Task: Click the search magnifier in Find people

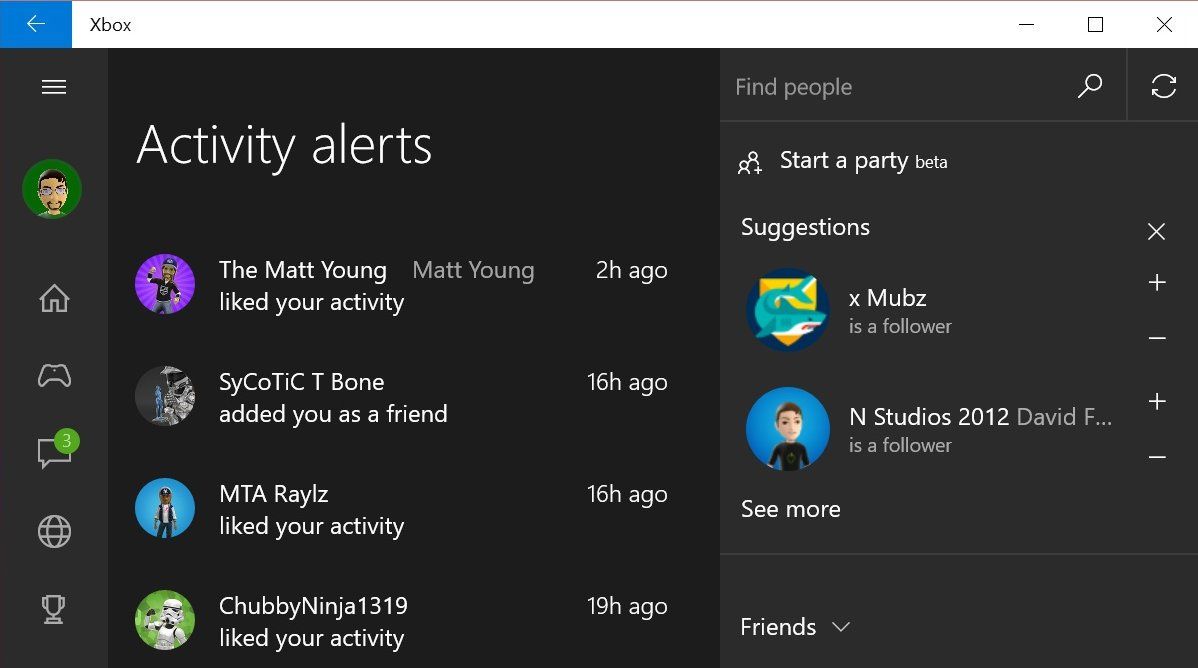Action: point(1089,87)
